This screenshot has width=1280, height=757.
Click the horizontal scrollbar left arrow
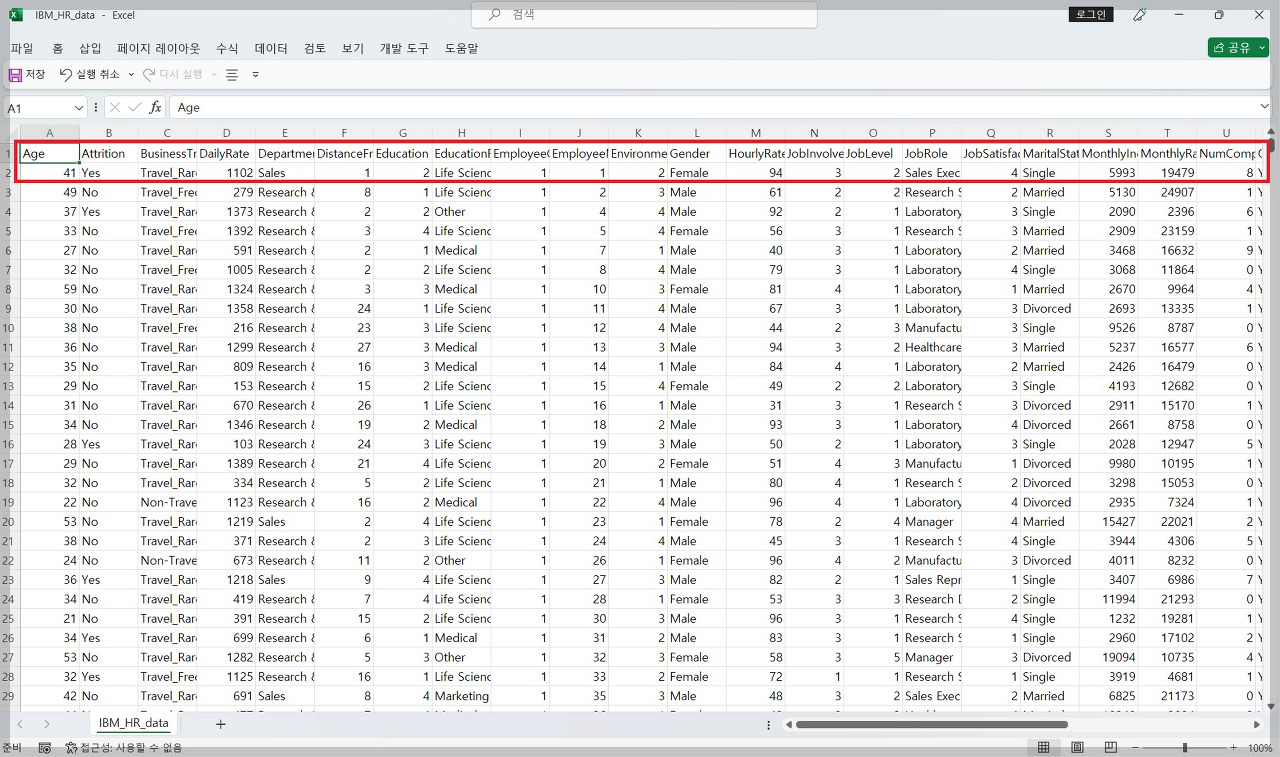coord(789,724)
